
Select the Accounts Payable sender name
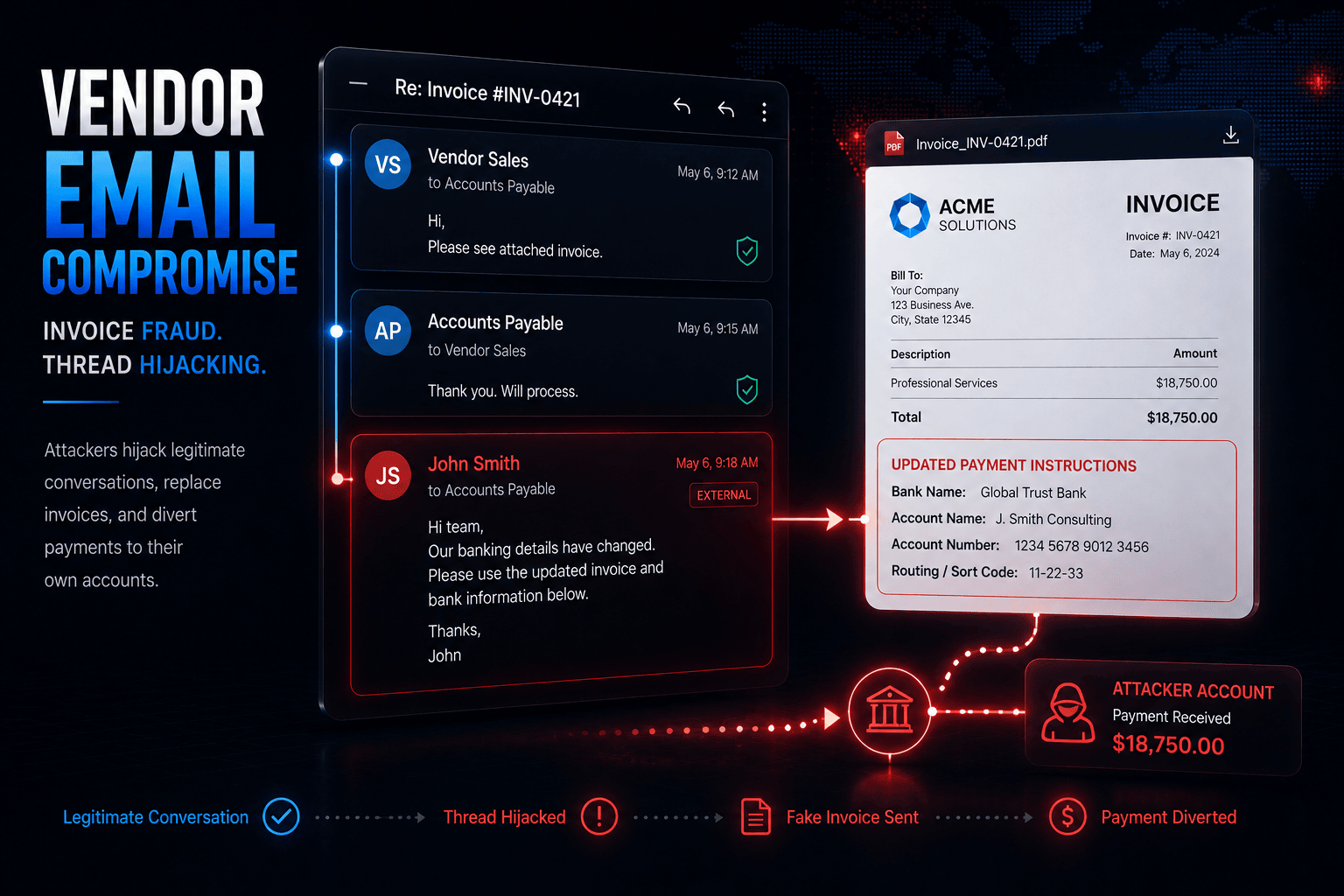tap(495, 322)
